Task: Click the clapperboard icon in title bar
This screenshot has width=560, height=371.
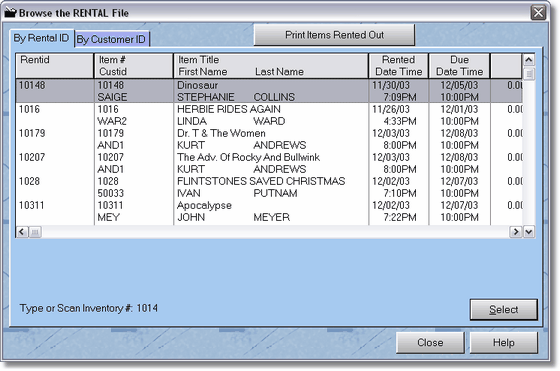Action: click(x=11, y=12)
